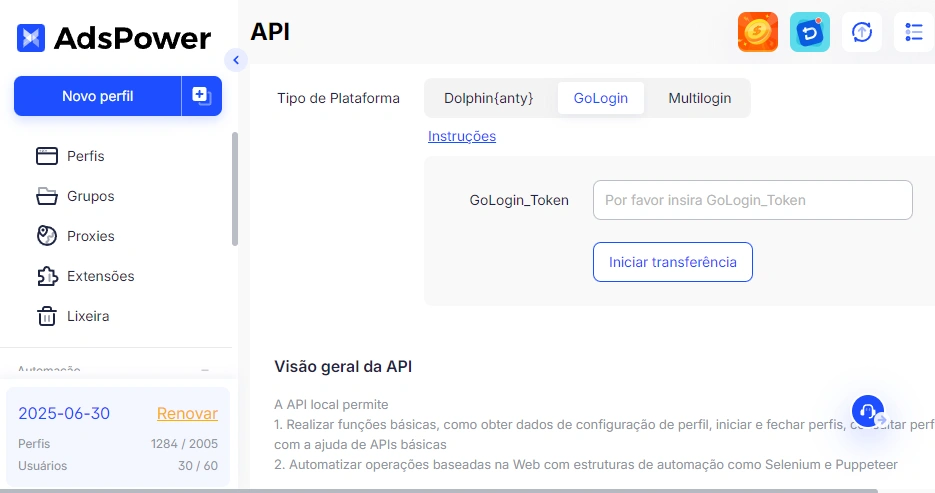
Task: Collapse the Automação section
Action: (x=205, y=370)
